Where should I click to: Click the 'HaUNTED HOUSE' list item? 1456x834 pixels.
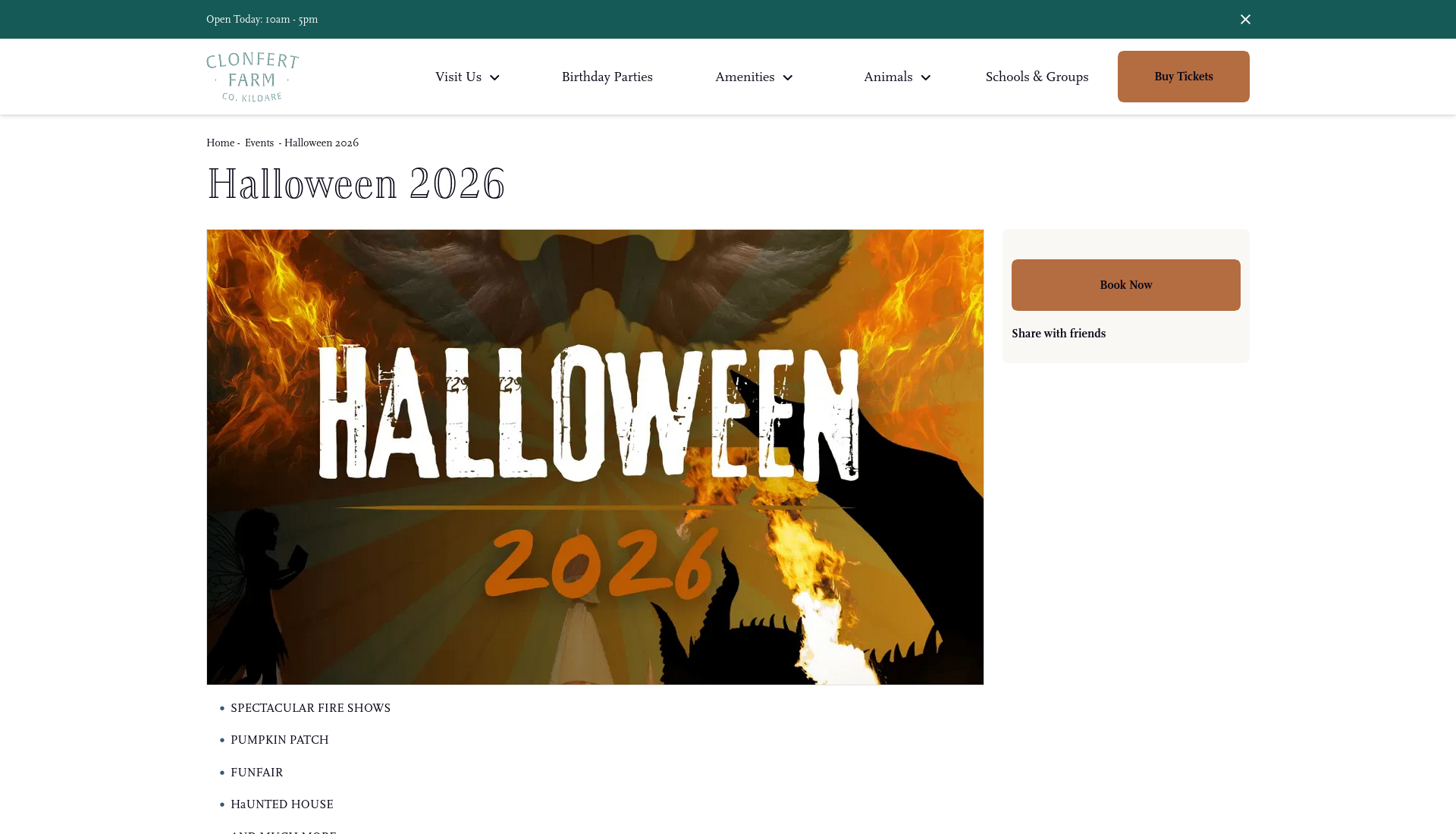(281, 804)
